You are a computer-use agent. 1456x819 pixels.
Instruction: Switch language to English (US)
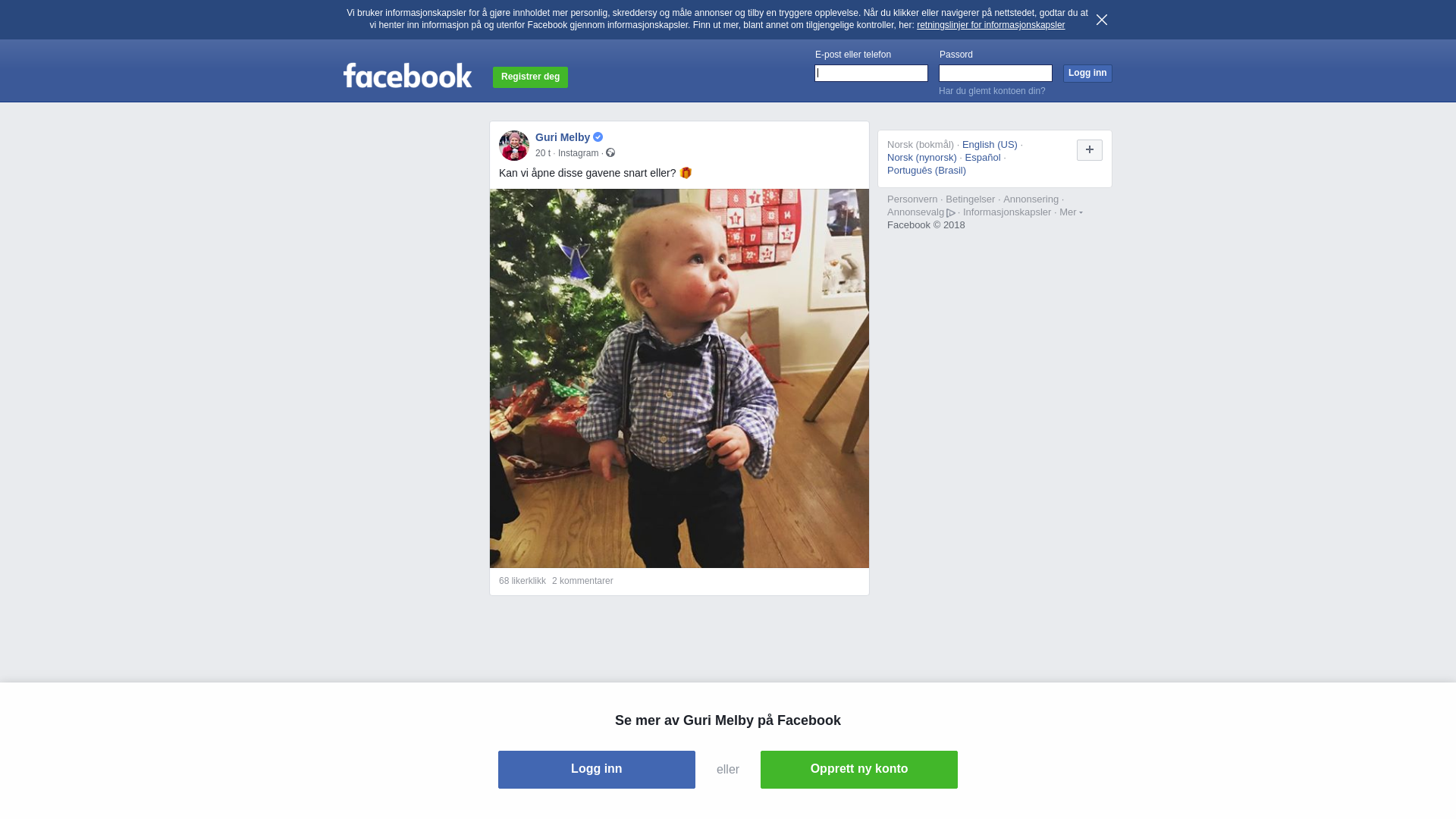point(990,145)
